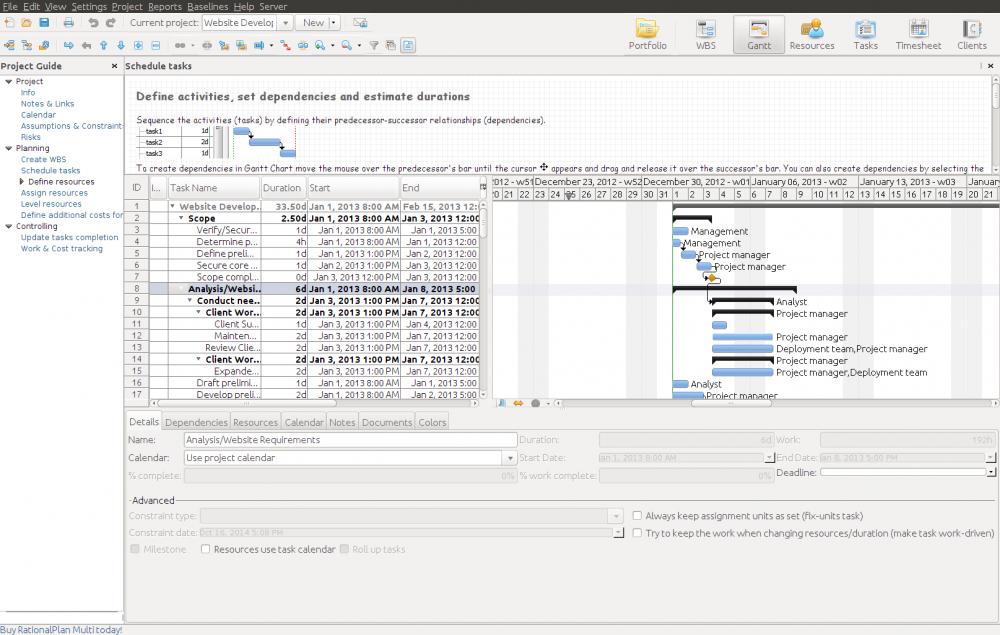The height and width of the screenshot is (635, 1000).
Task: Open the Clients view
Action: (x=971, y=33)
